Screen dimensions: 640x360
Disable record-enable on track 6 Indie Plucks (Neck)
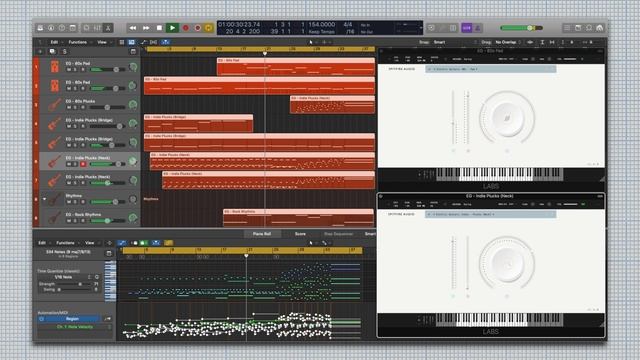83,164
